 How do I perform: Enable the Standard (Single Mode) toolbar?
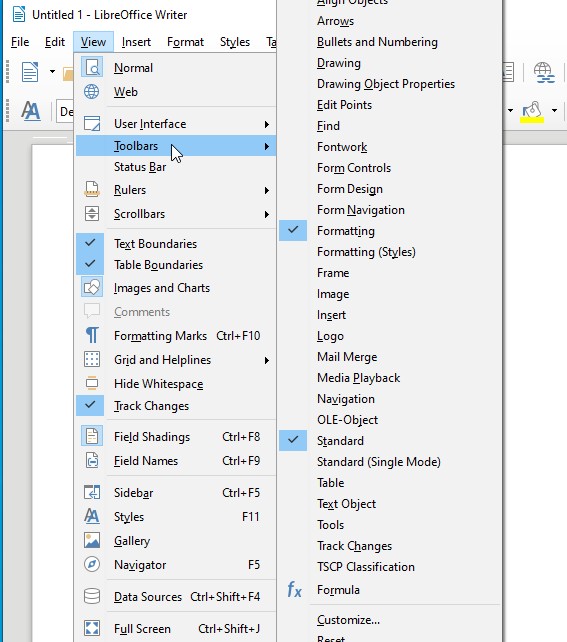(389, 461)
